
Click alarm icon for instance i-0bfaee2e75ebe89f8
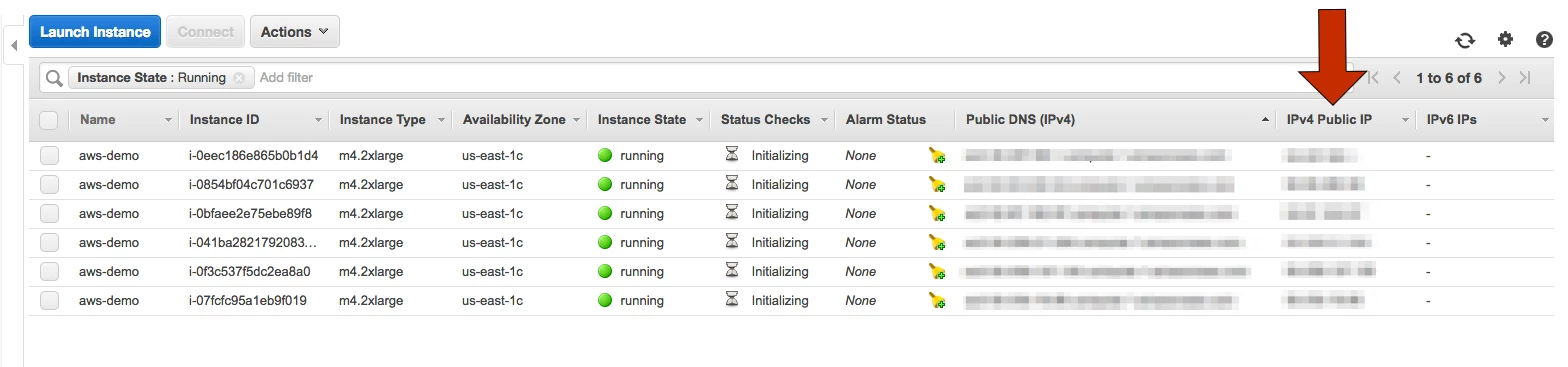pyautogui.click(x=936, y=213)
